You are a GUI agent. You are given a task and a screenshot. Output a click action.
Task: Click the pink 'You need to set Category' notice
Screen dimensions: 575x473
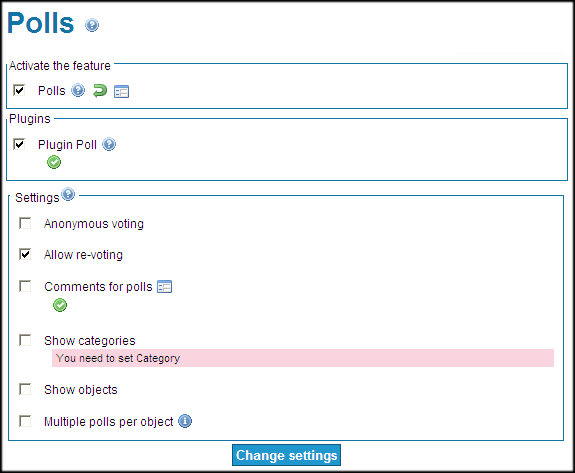click(x=303, y=358)
